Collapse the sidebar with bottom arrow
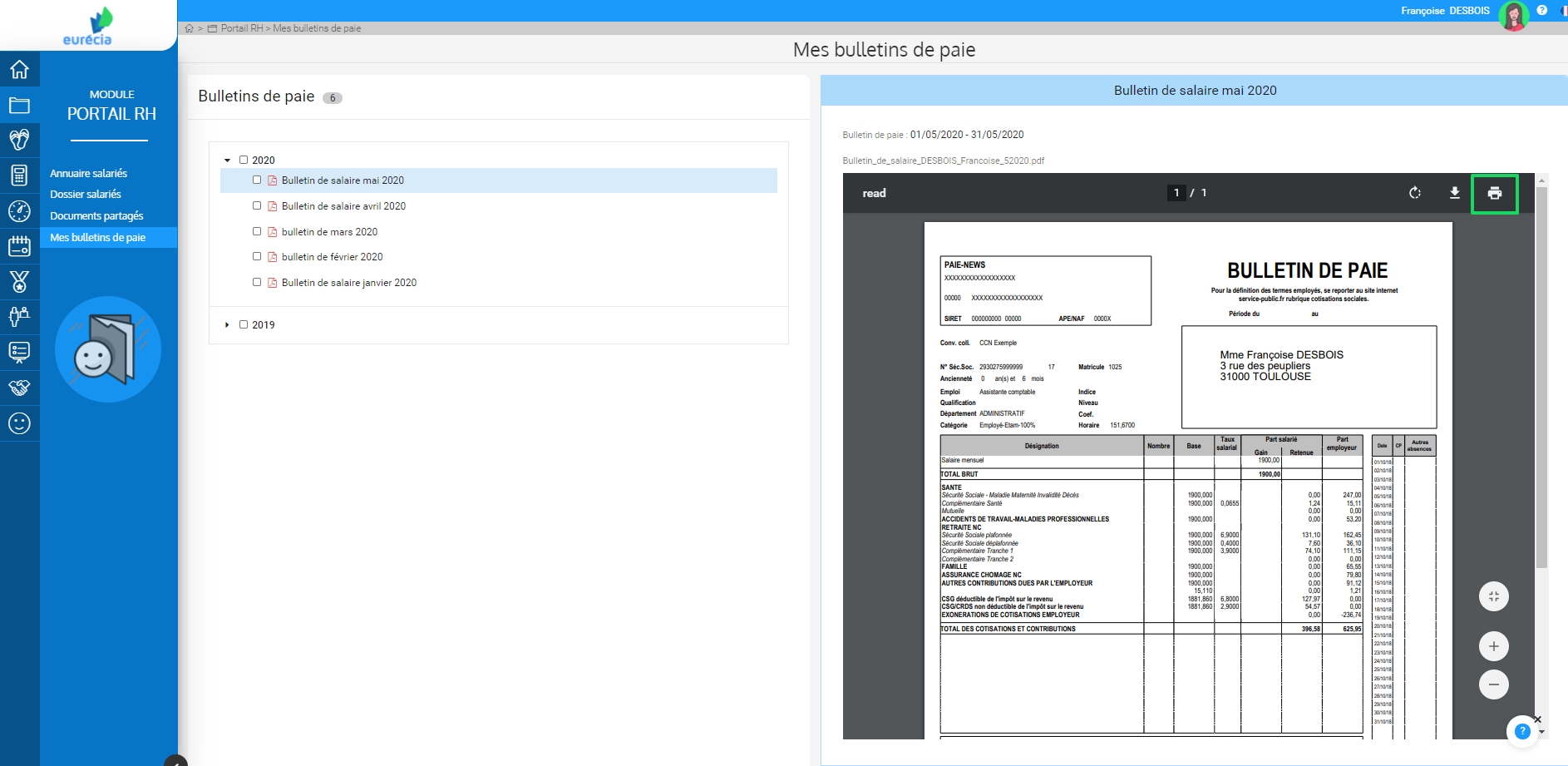Image resolution: width=1568 pixels, height=766 pixels. pyautogui.click(x=175, y=760)
